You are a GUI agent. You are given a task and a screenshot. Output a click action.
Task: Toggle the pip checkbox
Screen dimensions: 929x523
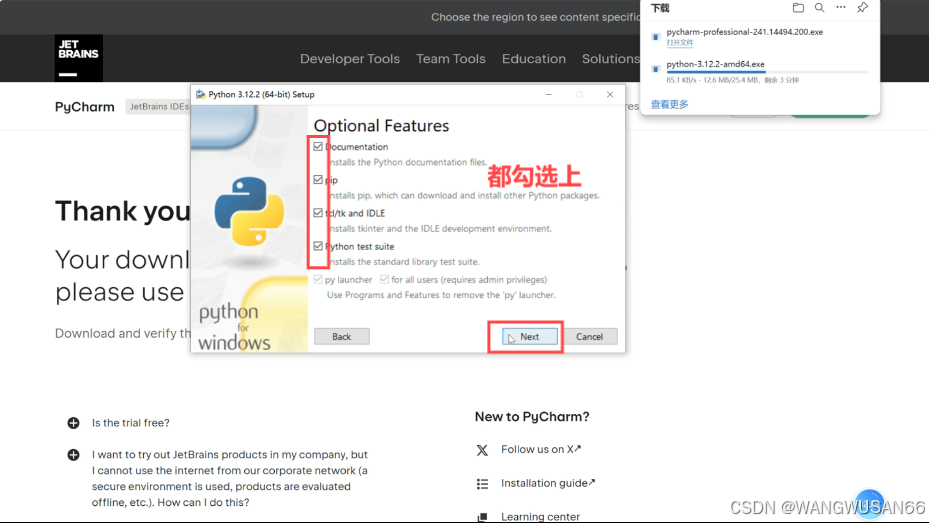click(318, 179)
